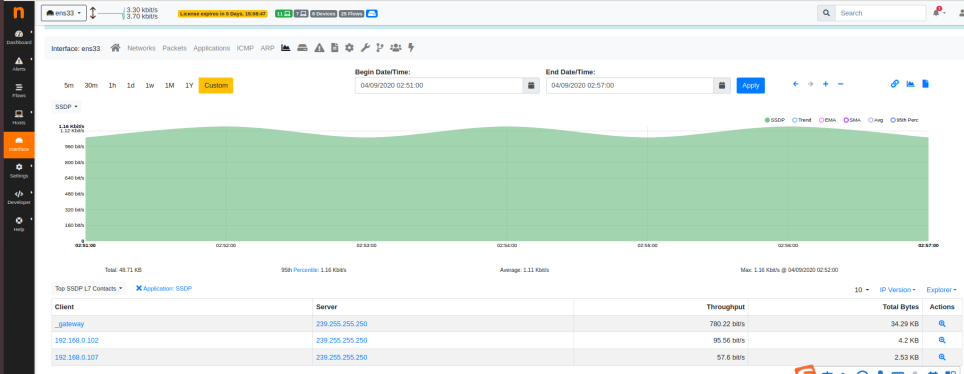Open Flows in the left sidebar
964x374 pixels.
pyautogui.click(x=19, y=90)
